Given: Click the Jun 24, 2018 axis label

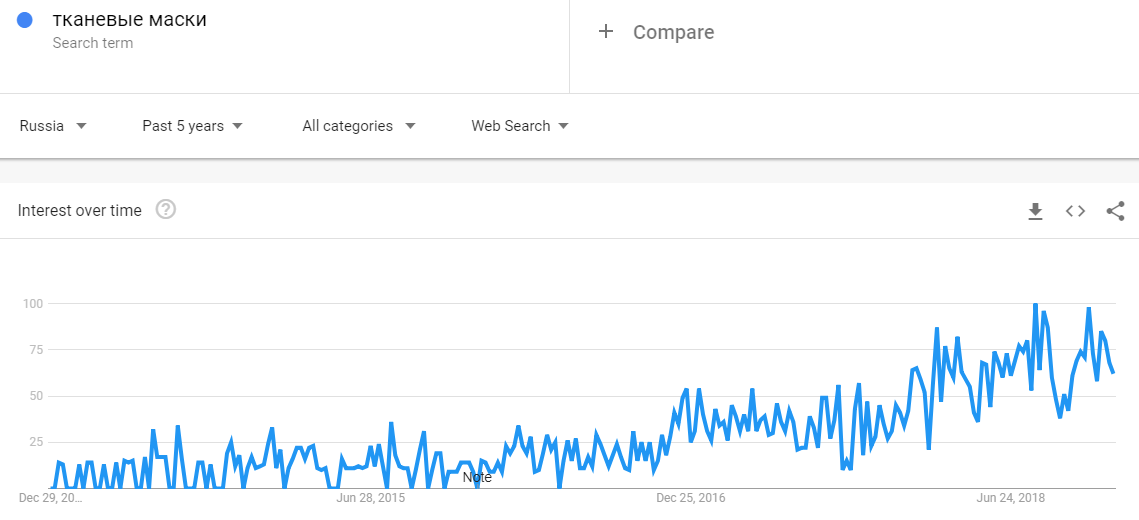Looking at the screenshot, I should coord(1010,497).
